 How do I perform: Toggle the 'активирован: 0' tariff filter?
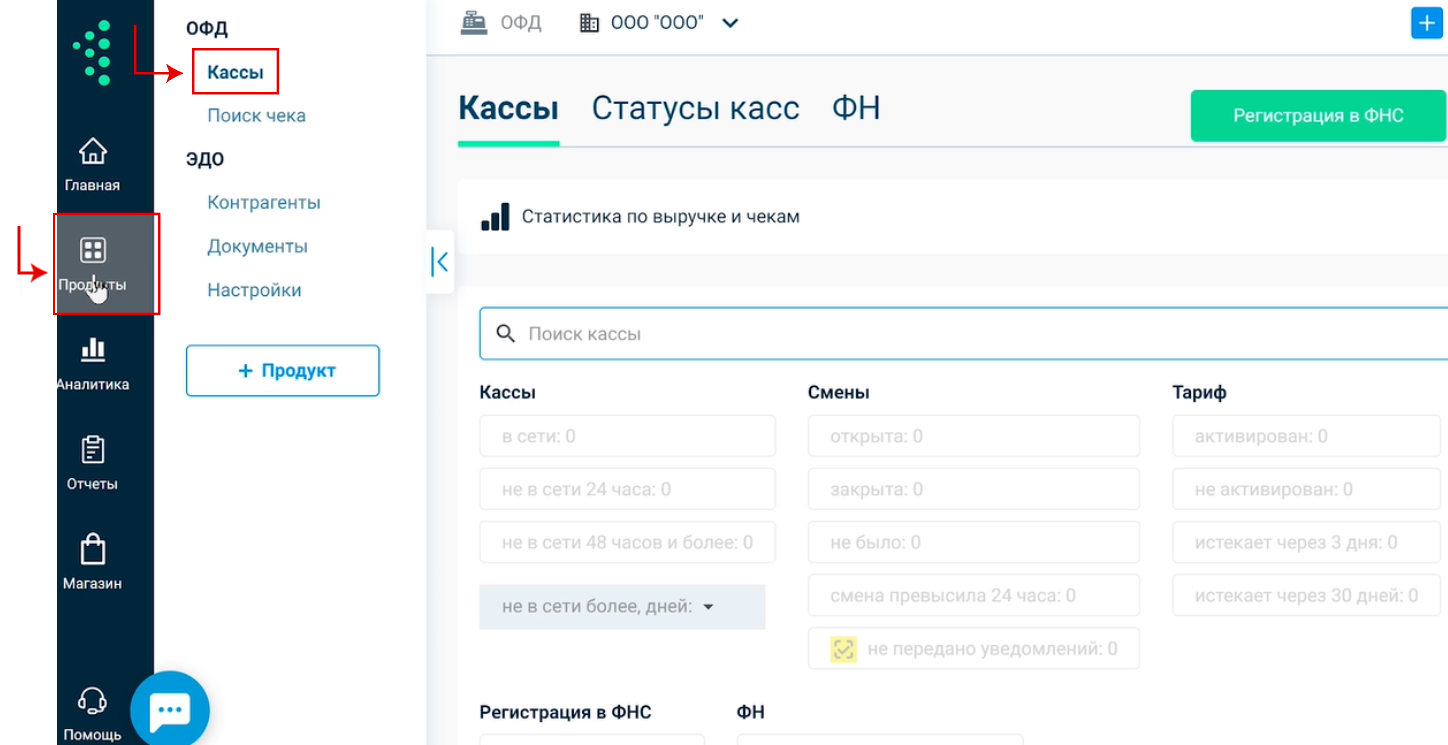click(x=1309, y=436)
